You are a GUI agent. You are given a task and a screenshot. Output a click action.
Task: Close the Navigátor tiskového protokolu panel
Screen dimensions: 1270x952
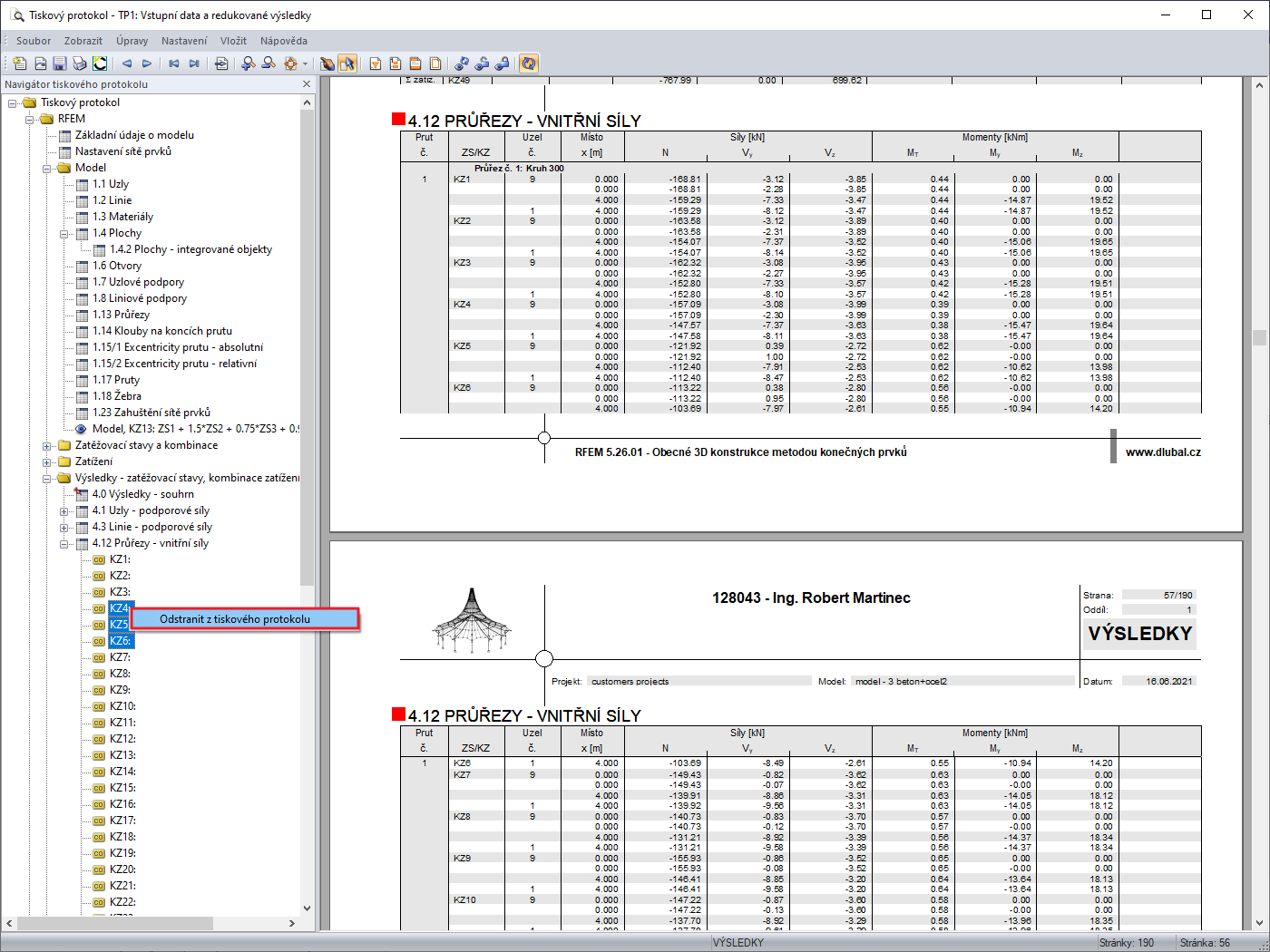(x=307, y=84)
